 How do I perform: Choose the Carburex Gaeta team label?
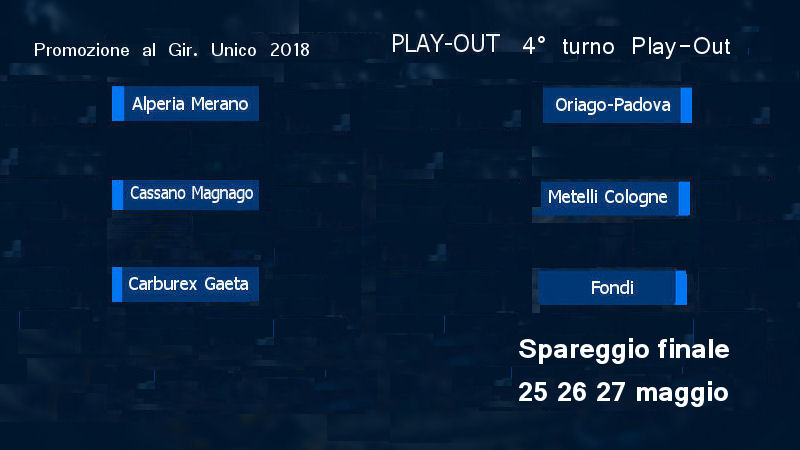[x=188, y=284]
